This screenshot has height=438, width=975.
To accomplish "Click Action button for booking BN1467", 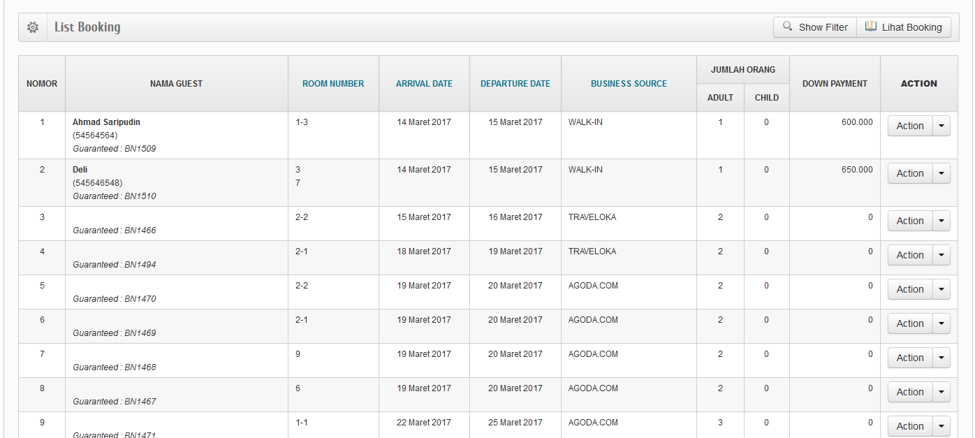I will (910, 392).
